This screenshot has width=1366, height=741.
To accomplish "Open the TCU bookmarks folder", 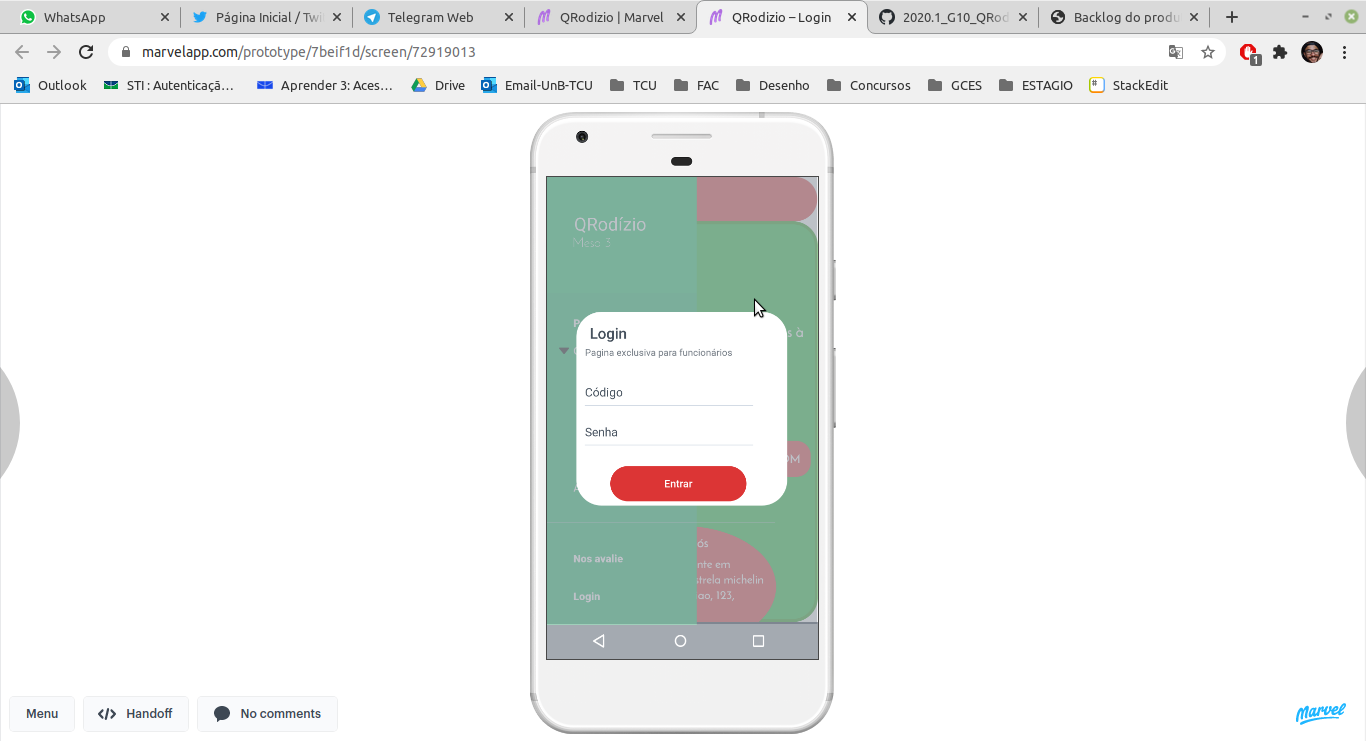I will point(633,85).
